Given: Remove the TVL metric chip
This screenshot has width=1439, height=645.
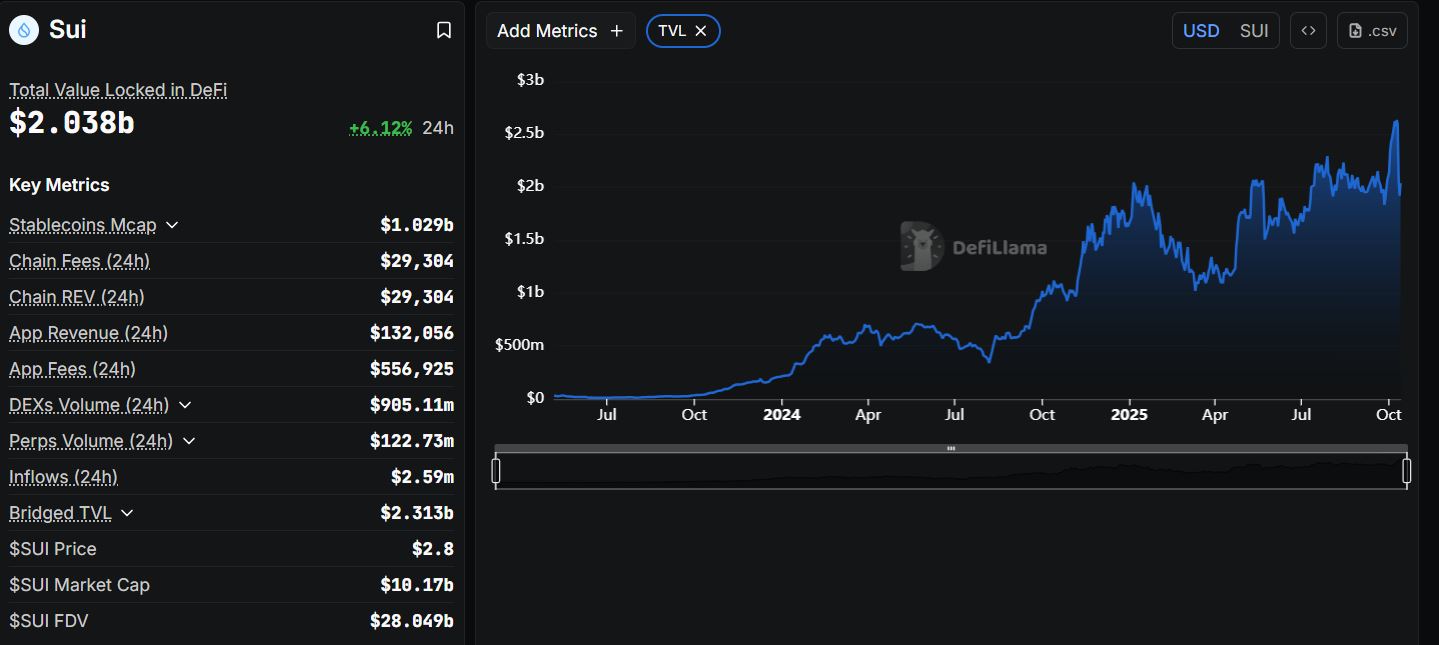Looking at the screenshot, I should pos(701,31).
